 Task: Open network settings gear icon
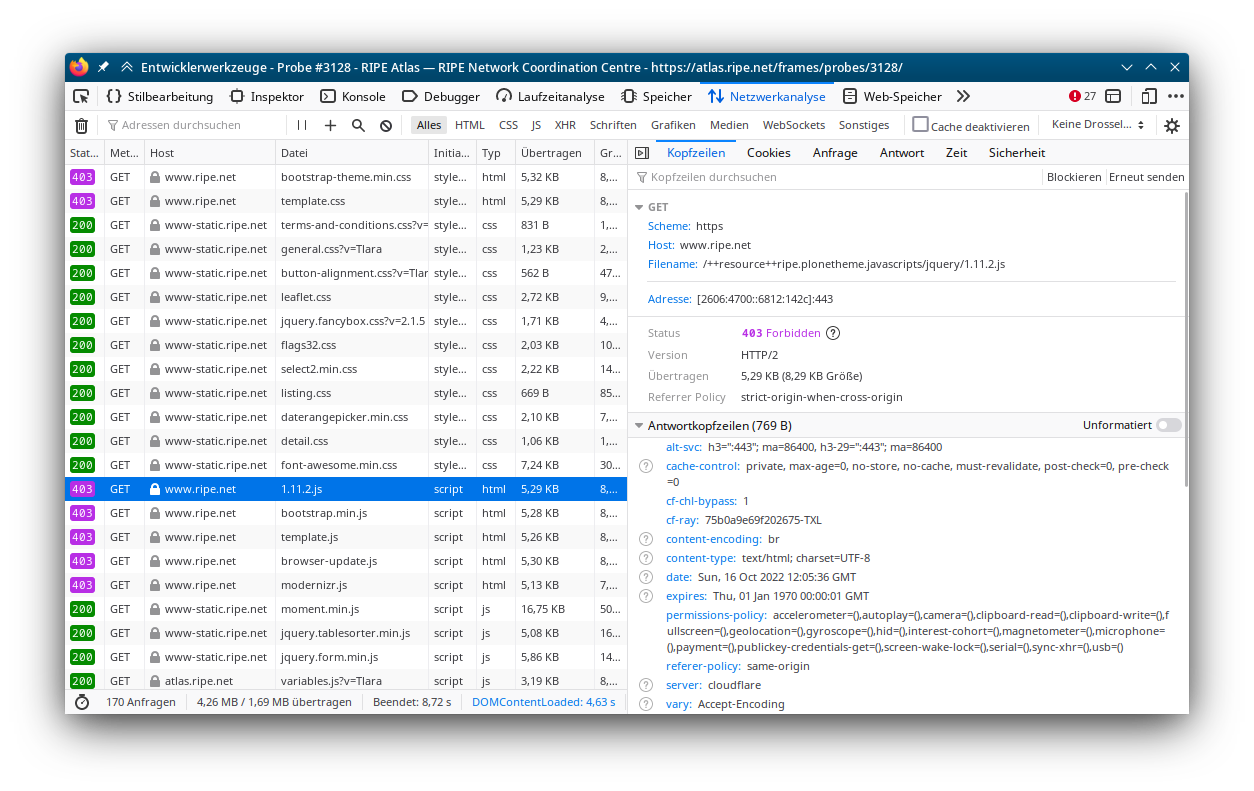tap(1172, 126)
